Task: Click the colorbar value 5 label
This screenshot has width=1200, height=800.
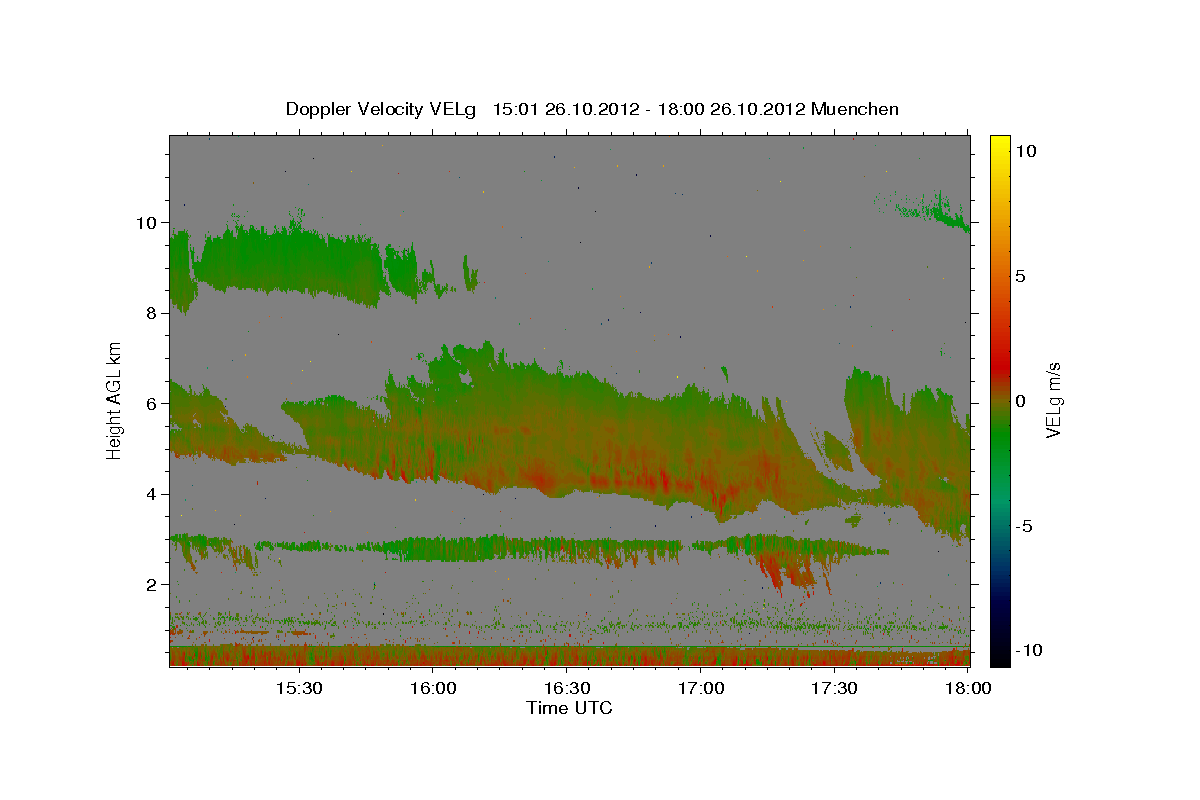Action: (x=1020, y=276)
